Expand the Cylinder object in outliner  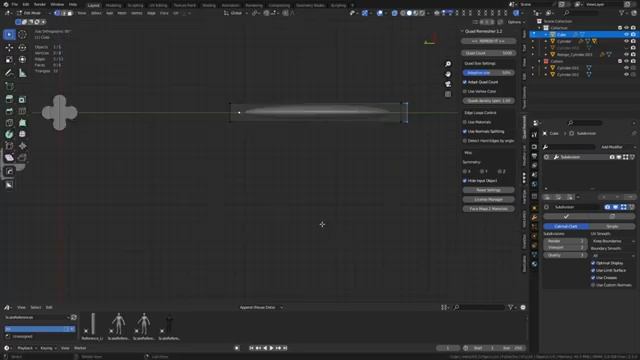[546, 41]
